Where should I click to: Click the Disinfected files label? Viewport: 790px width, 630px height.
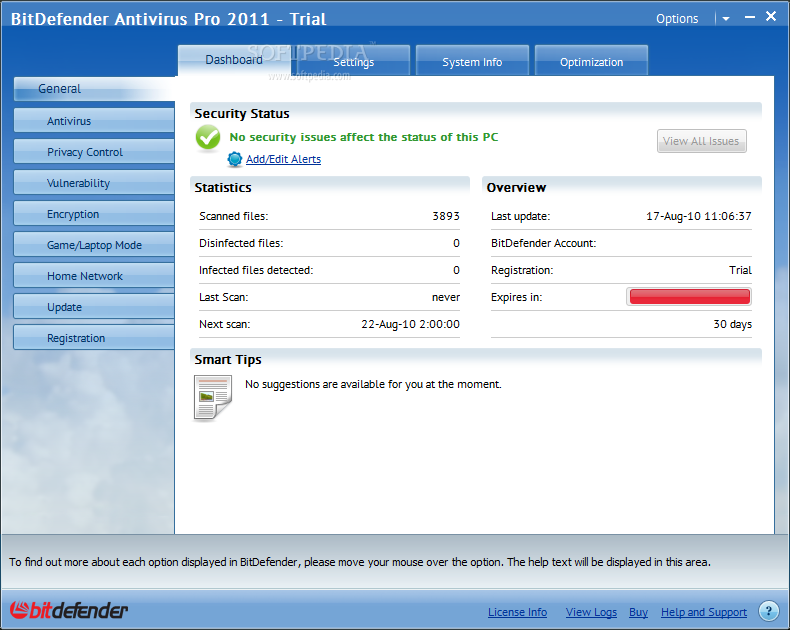click(241, 243)
